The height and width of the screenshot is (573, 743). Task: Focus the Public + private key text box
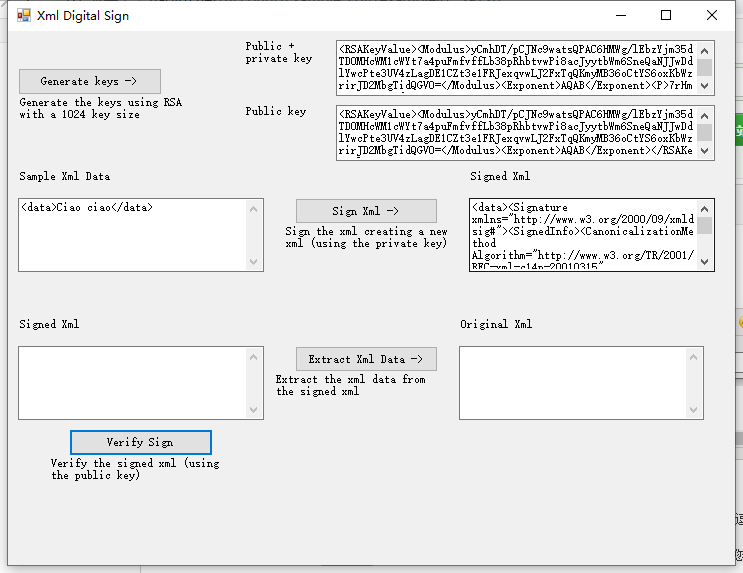tap(517, 68)
